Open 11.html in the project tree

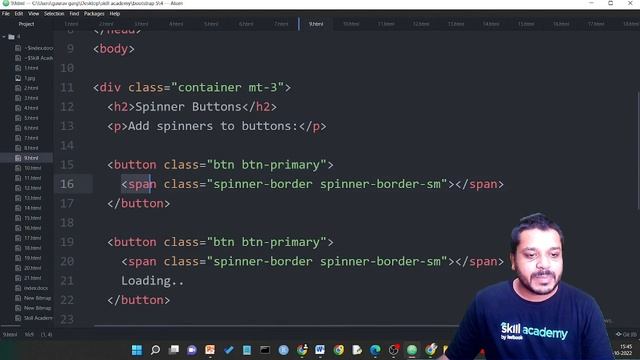coord(32,178)
